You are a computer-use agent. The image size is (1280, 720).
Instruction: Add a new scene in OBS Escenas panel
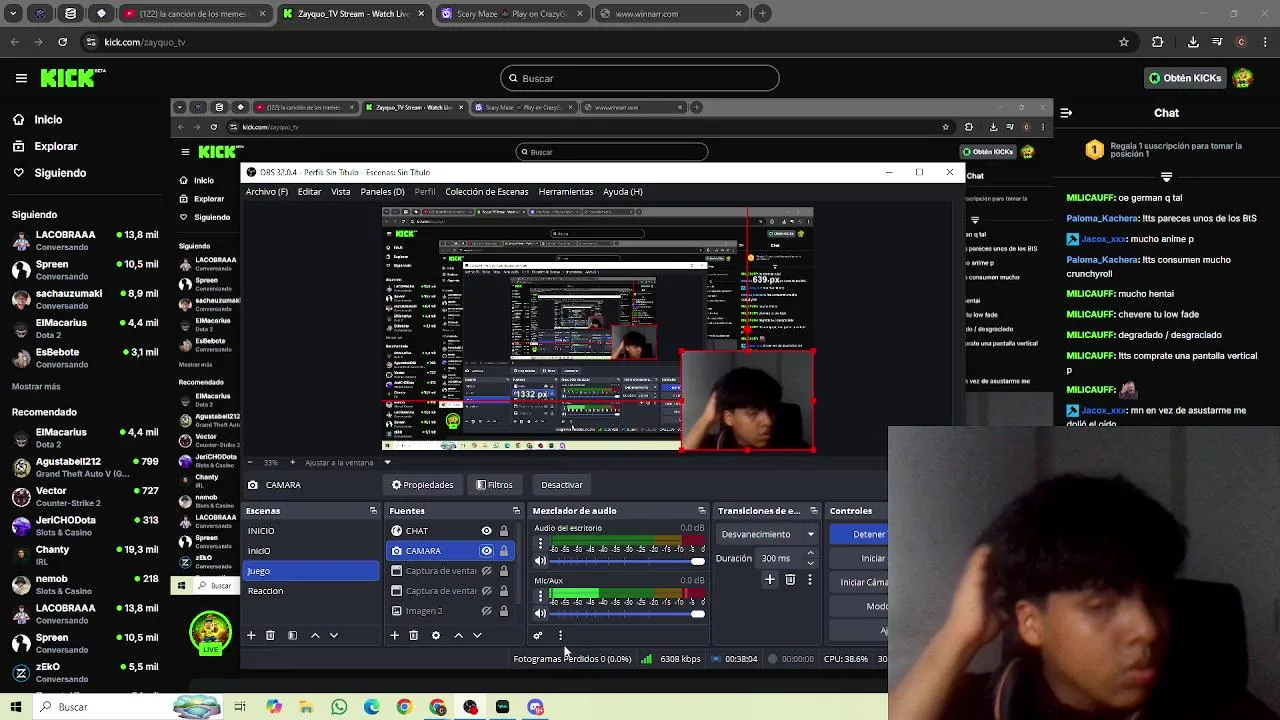251,635
